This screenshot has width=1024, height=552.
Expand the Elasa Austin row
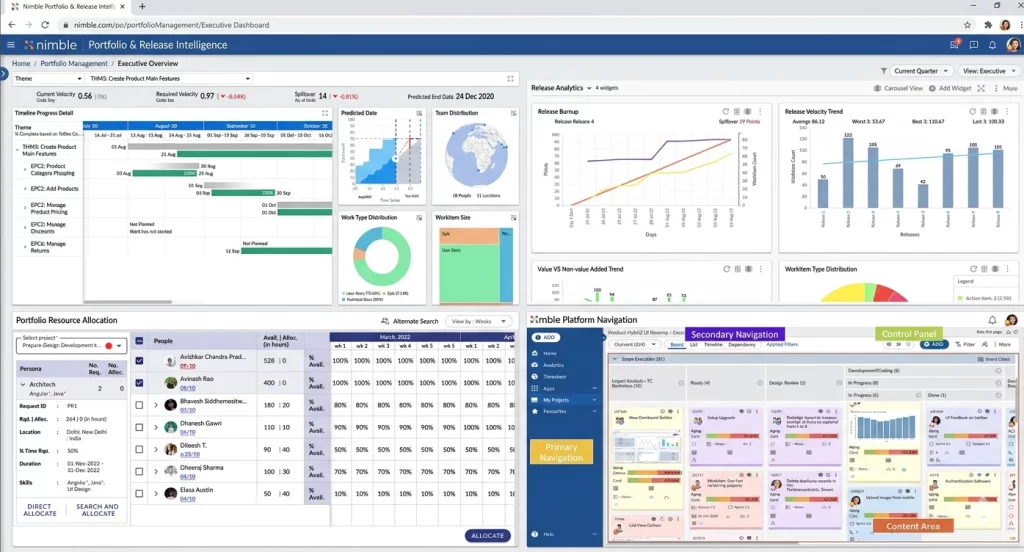tap(155, 493)
